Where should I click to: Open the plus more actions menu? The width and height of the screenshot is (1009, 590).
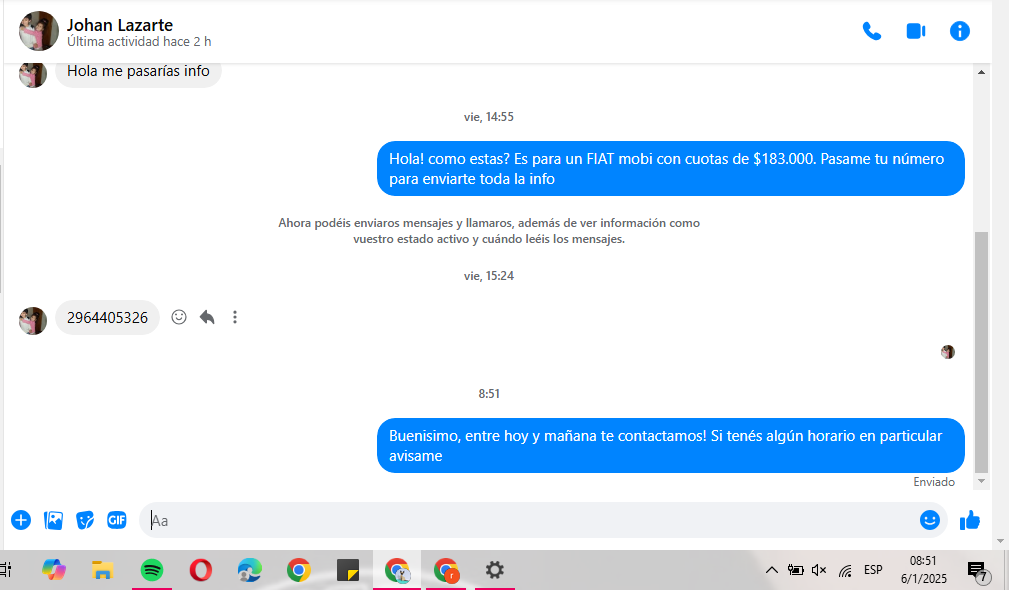coord(21,520)
